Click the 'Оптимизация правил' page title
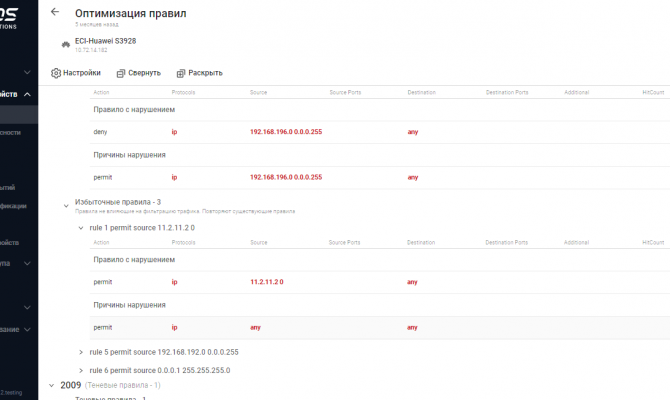The width and height of the screenshot is (670, 400). pos(131,13)
